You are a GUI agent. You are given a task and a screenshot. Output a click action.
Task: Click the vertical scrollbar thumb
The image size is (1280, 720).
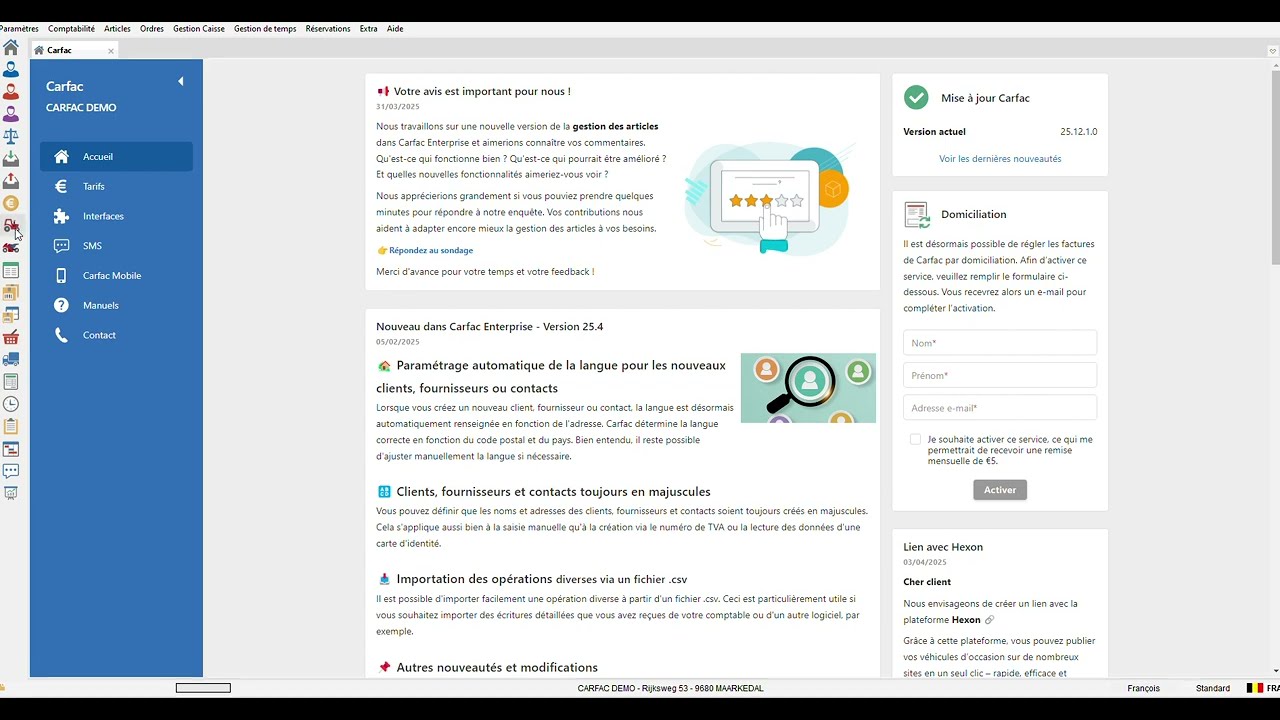tap(1274, 167)
